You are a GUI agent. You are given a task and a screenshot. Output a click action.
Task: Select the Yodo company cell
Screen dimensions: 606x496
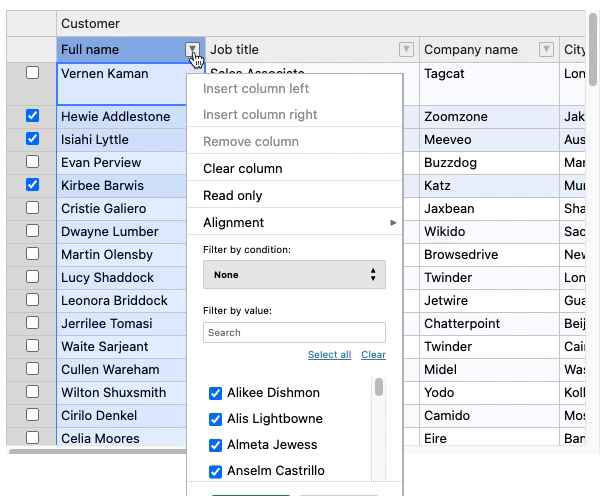tap(489, 392)
